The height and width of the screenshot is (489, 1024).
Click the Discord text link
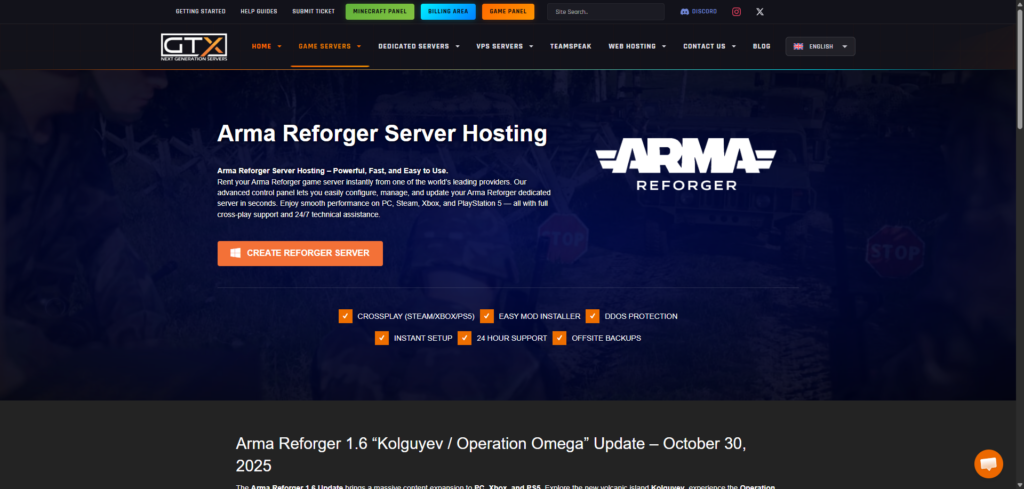point(705,12)
